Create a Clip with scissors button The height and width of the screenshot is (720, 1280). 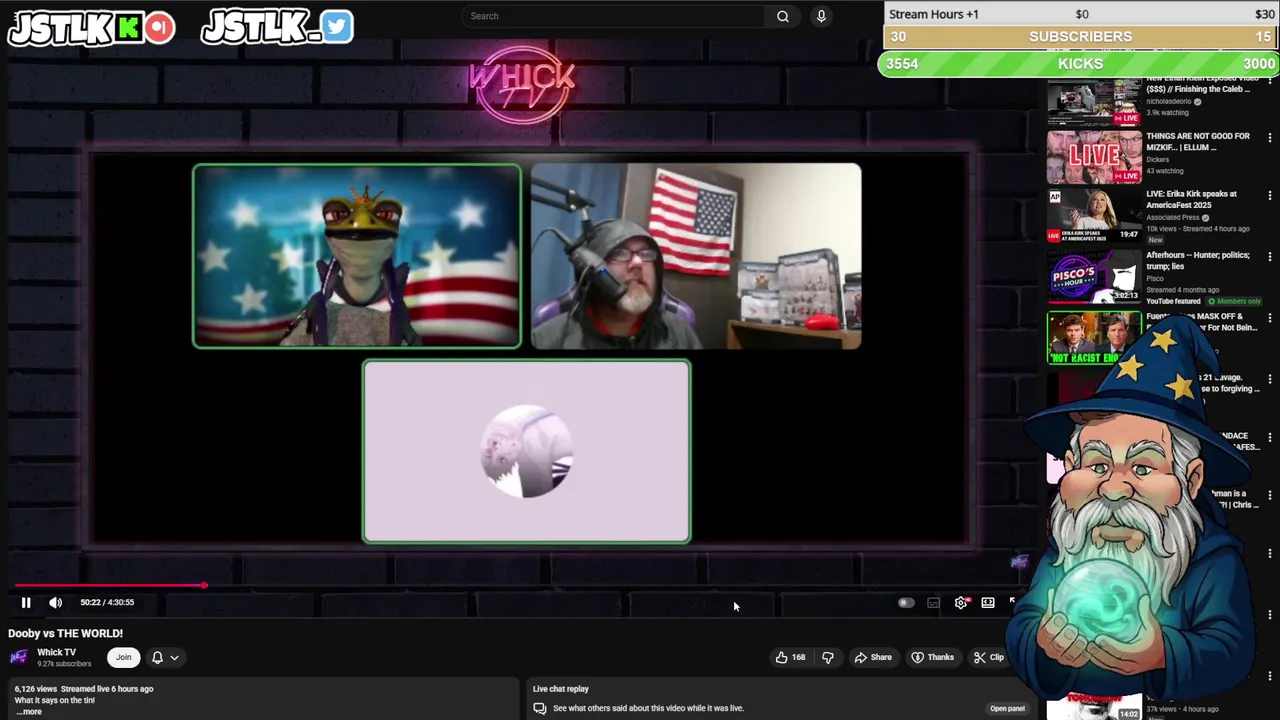click(989, 657)
